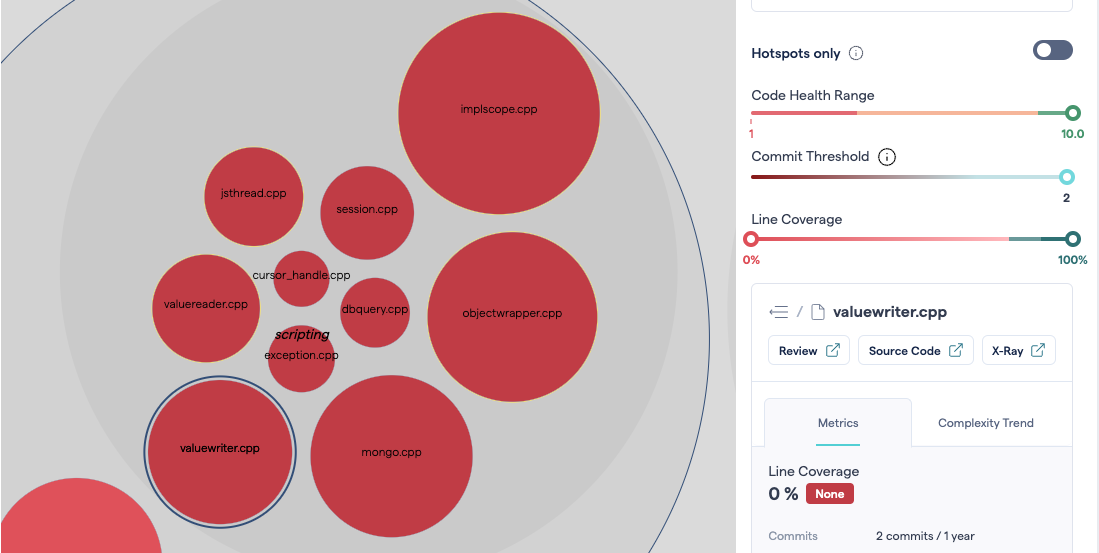Click the Commit Threshold slider handle
The width and height of the screenshot is (1099, 553).
tap(1066, 177)
